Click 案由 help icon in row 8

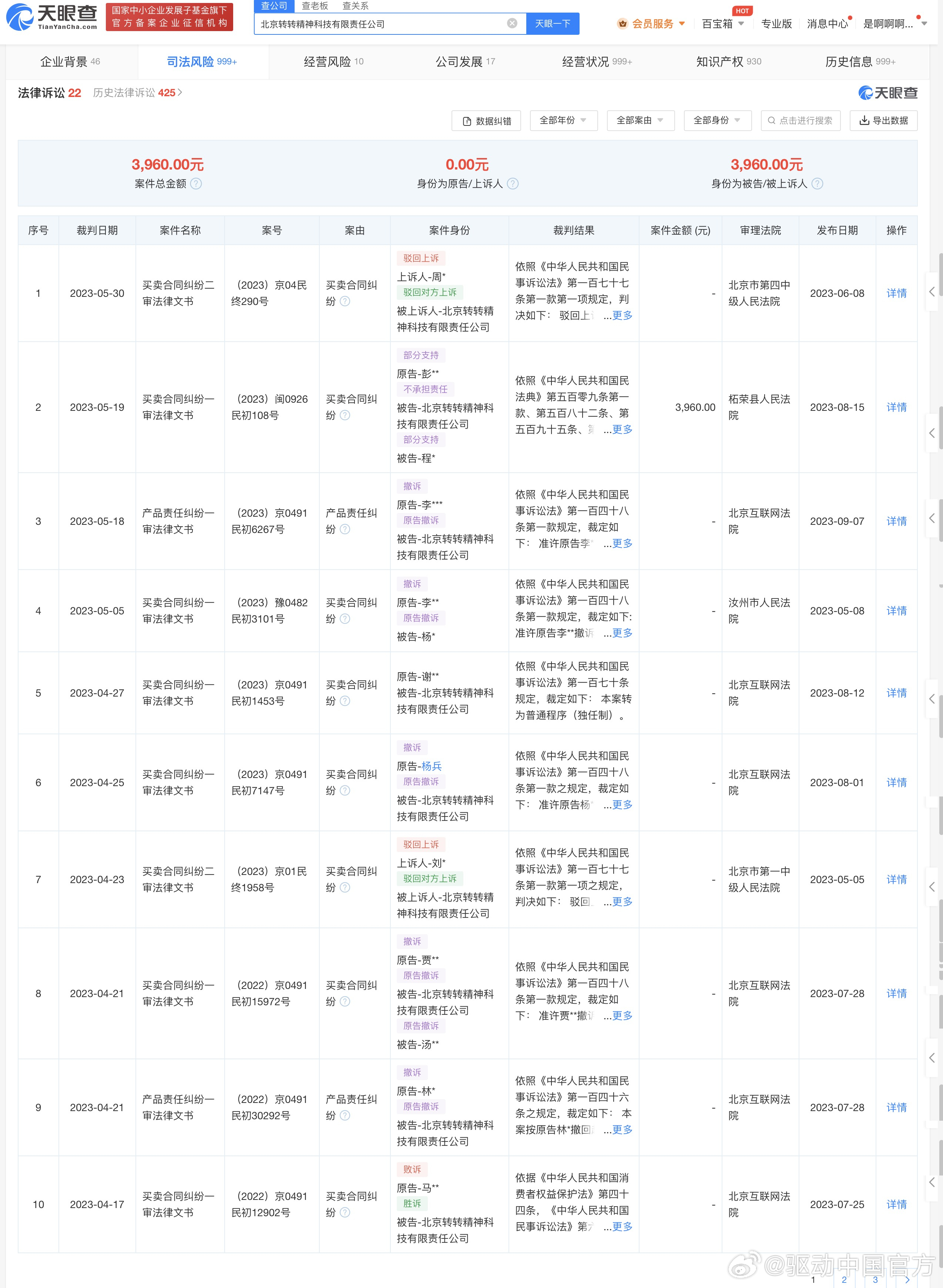pos(345,1002)
